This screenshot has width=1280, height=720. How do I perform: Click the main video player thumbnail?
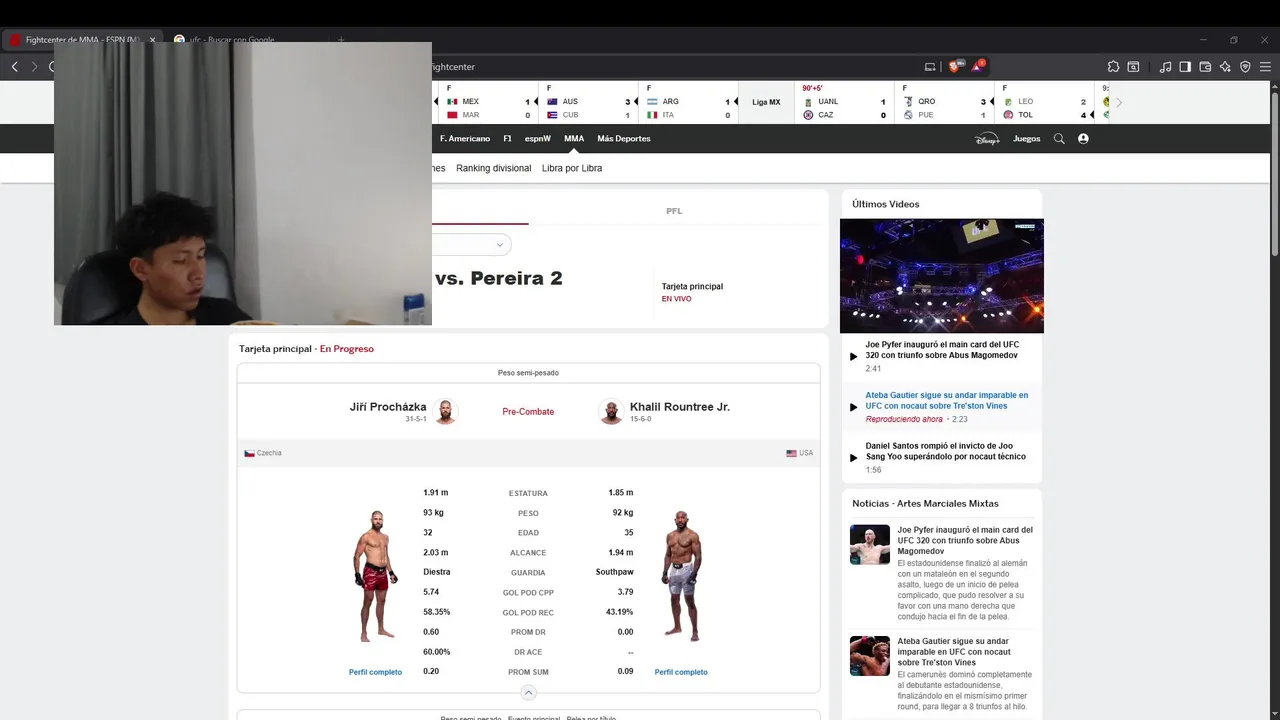942,276
